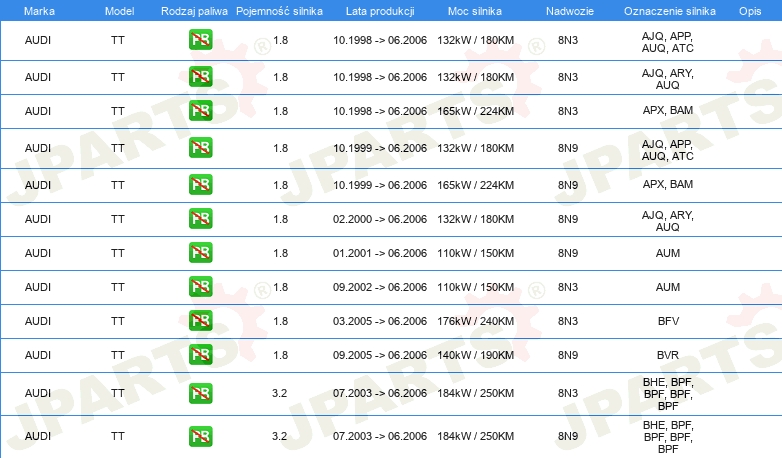Viewport: 782px width, 458px height.
Task: Click the 8N9 body code in the BVR row
Action: (x=568, y=355)
